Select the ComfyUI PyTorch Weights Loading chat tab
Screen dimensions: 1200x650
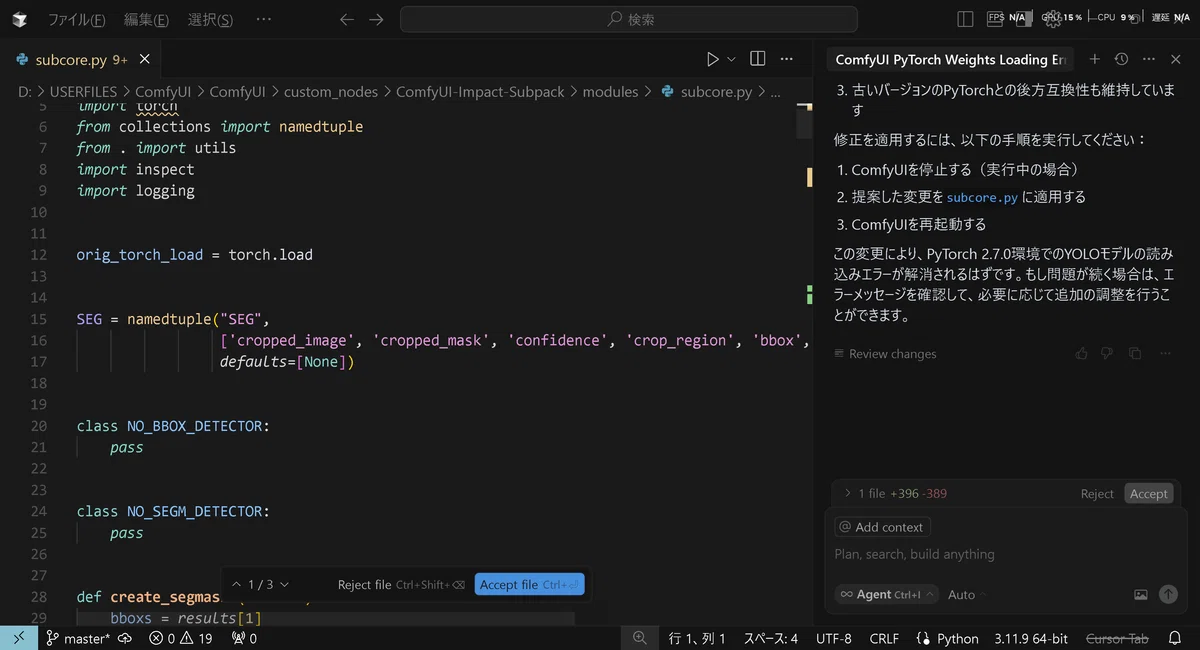[950, 60]
